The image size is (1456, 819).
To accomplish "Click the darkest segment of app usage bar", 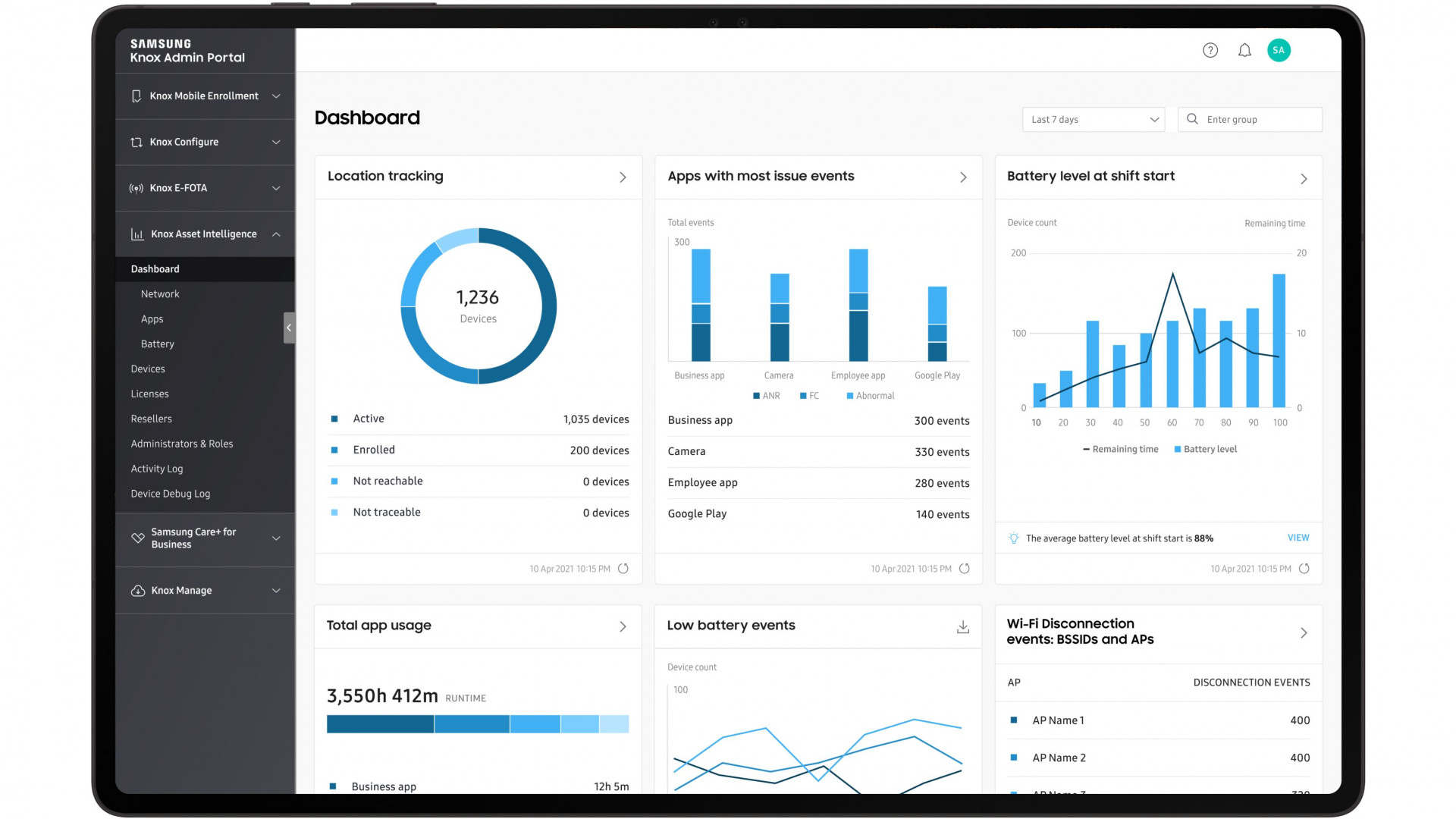I will [379, 724].
